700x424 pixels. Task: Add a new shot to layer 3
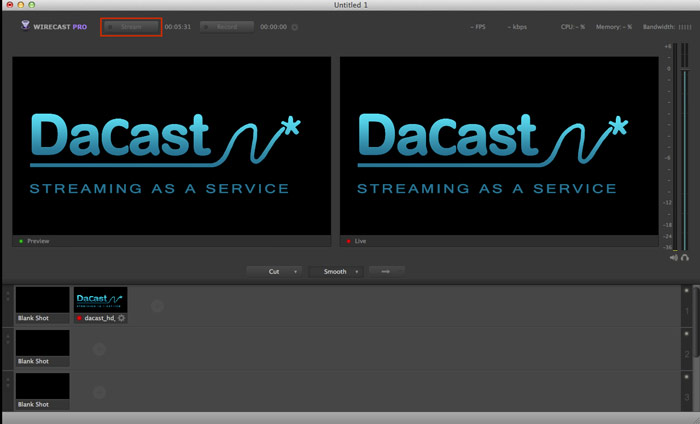pyautogui.click(x=99, y=392)
